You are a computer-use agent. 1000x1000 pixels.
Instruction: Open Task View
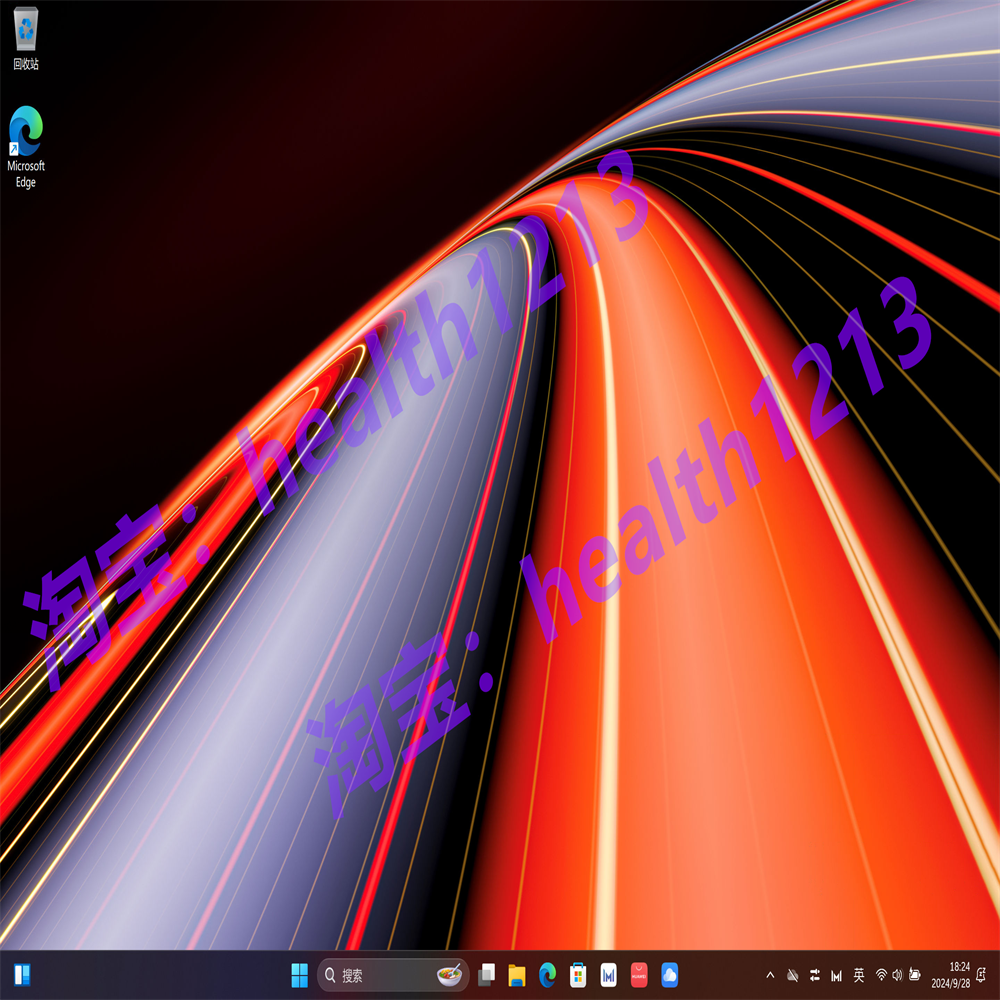coord(487,972)
